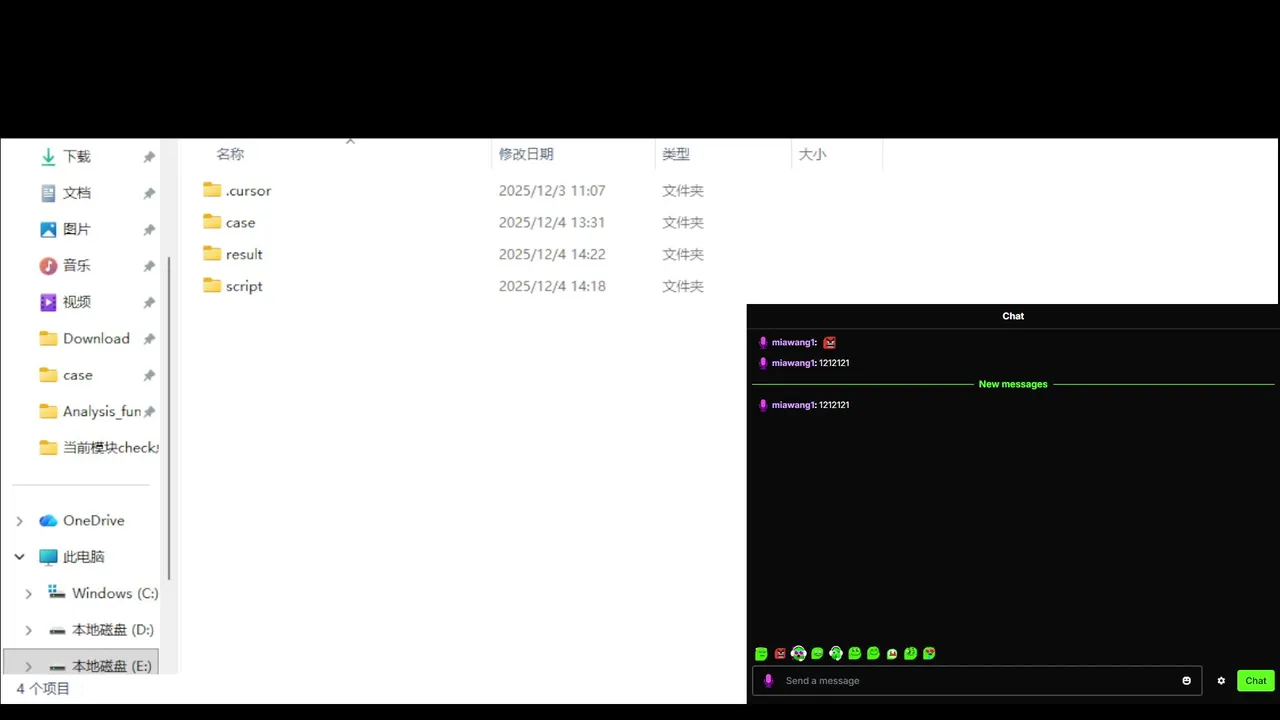Open the 视频 videos location
1280x720 pixels.
pyautogui.click(x=76, y=302)
